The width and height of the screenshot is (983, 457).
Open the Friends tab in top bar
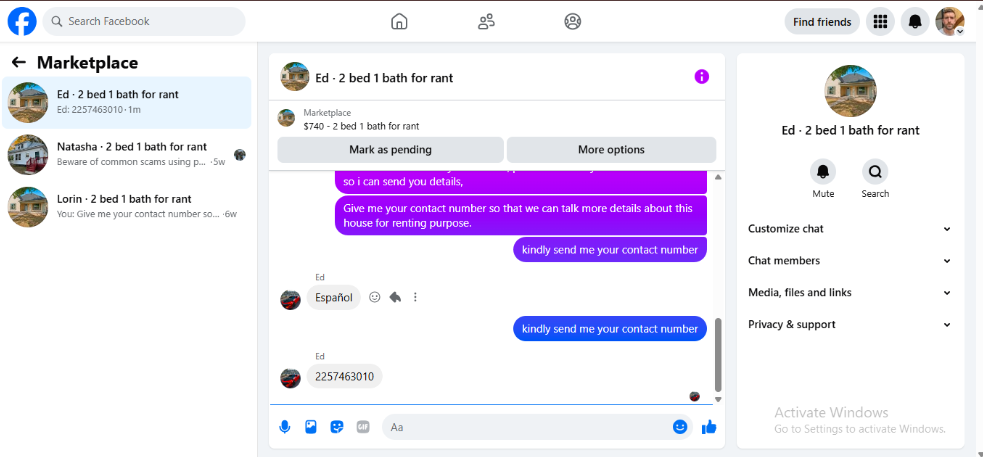point(486,22)
